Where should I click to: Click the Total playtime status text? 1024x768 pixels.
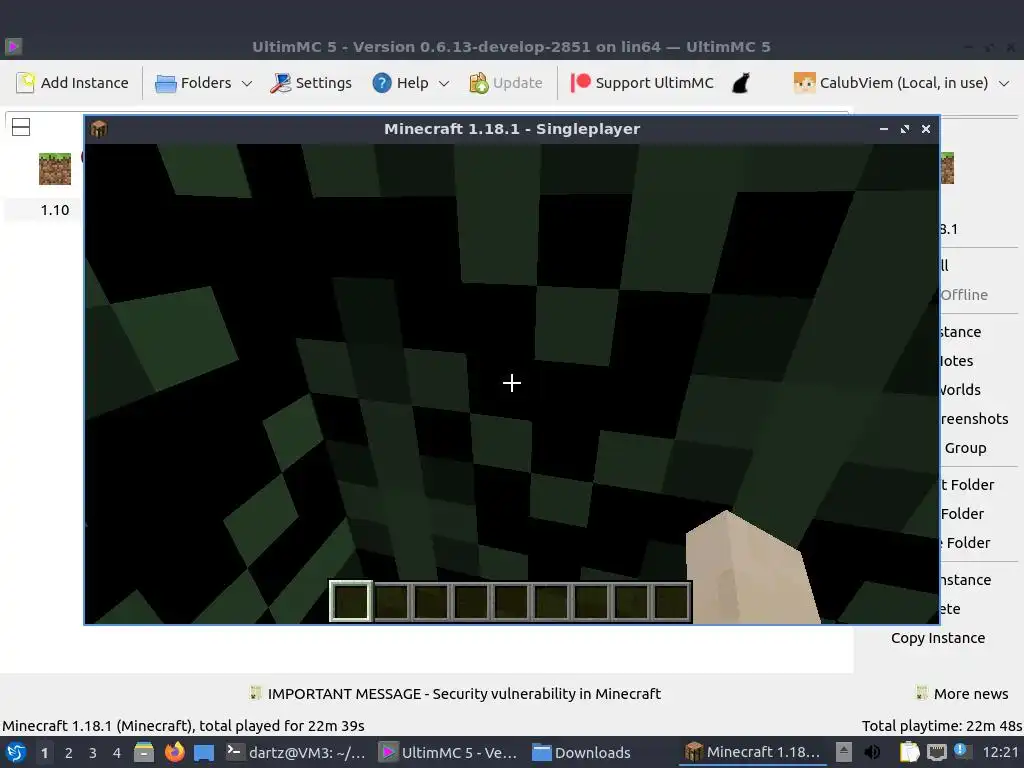pos(942,726)
